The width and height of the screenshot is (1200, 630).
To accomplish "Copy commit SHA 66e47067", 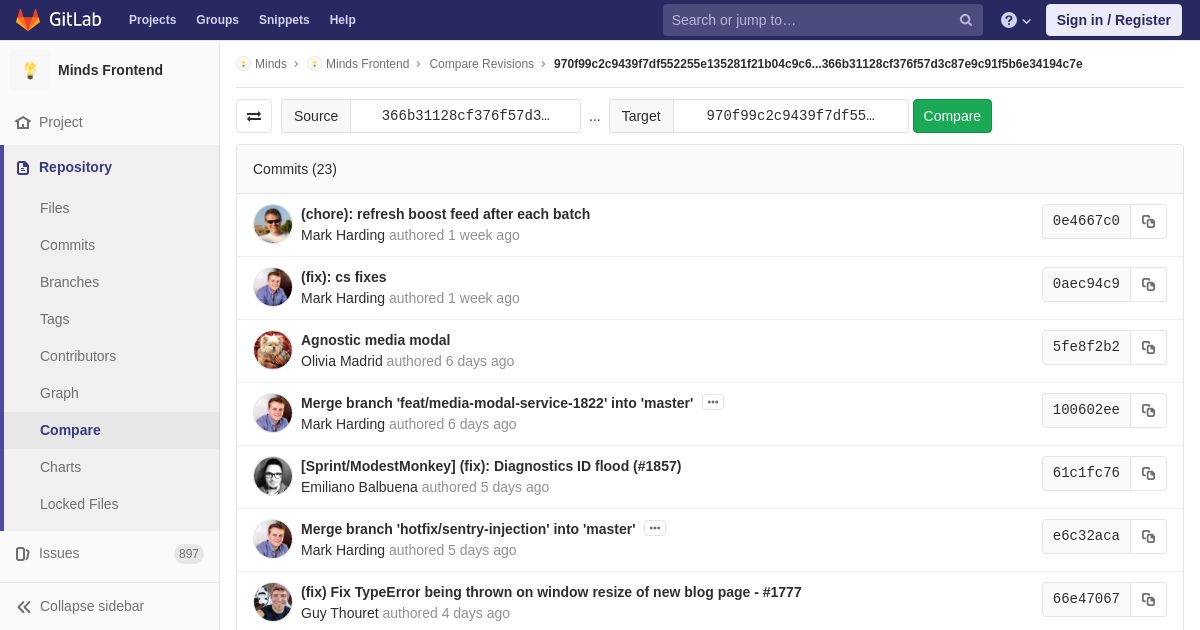I will pyautogui.click(x=1148, y=599).
